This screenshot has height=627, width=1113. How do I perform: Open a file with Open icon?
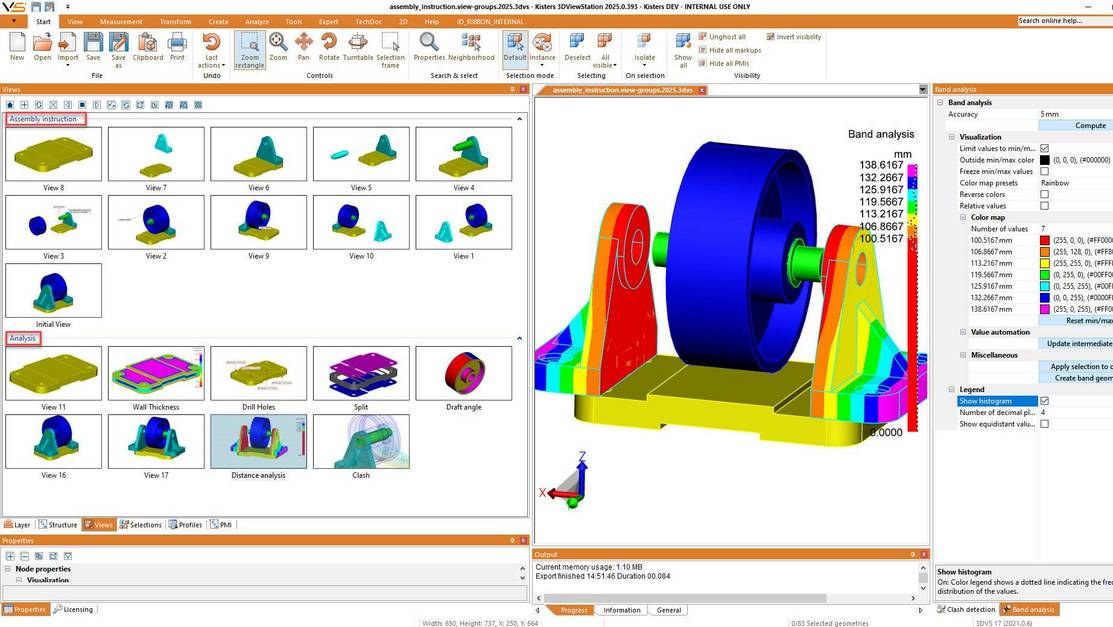click(x=43, y=47)
